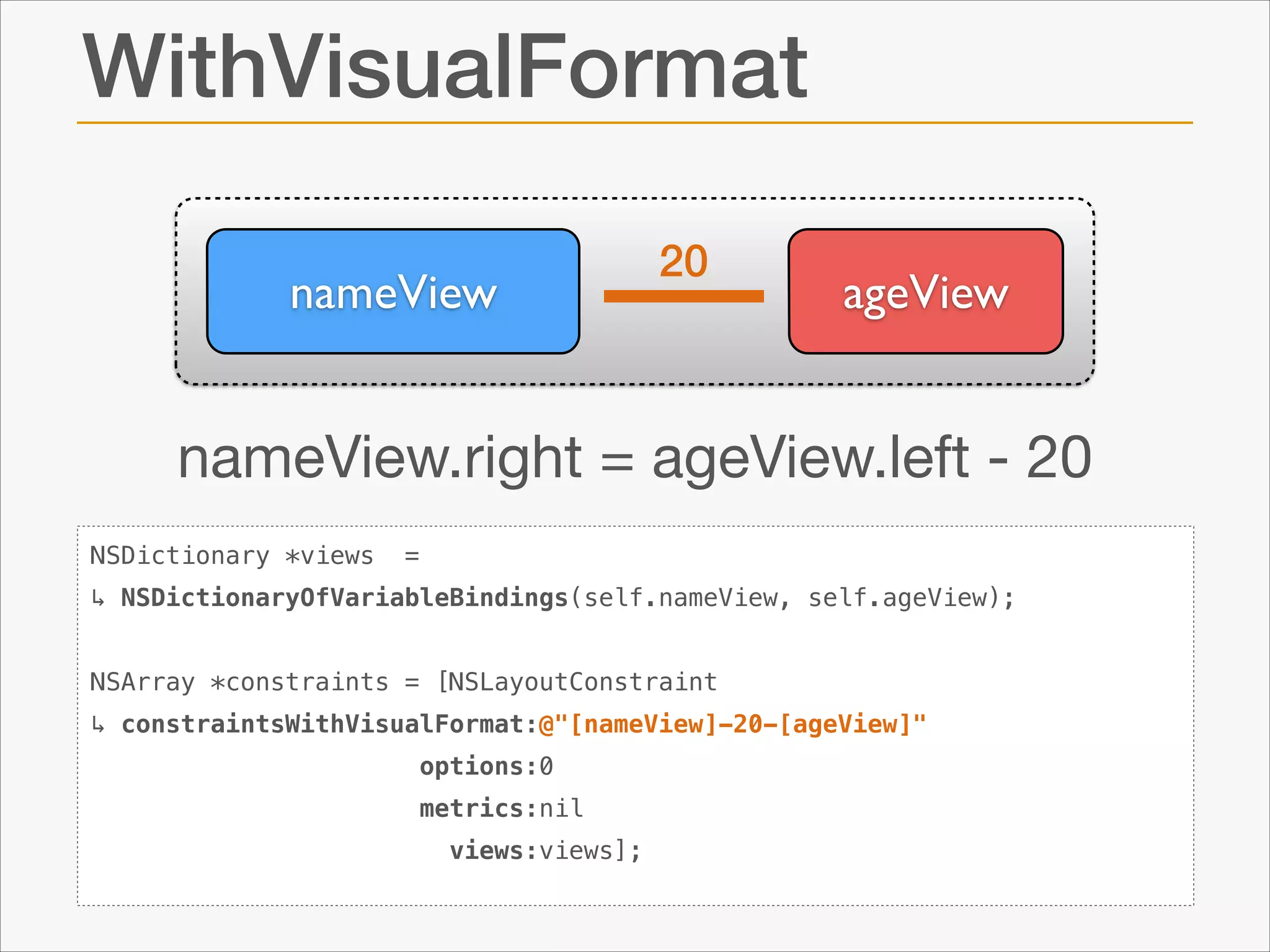Click the orange 20 spacing label

coord(683,261)
